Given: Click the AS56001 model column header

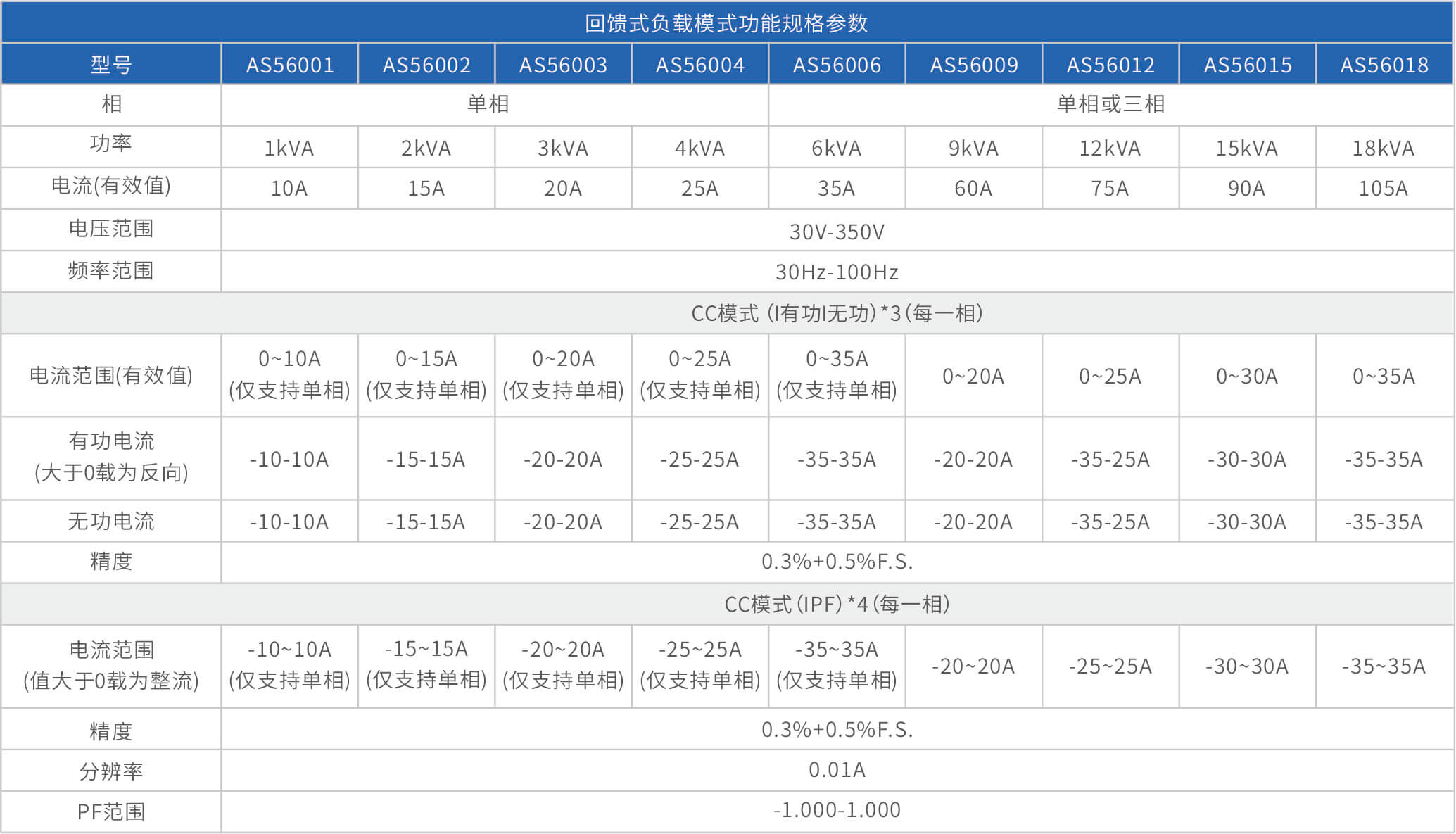Looking at the screenshot, I should coord(289,65).
